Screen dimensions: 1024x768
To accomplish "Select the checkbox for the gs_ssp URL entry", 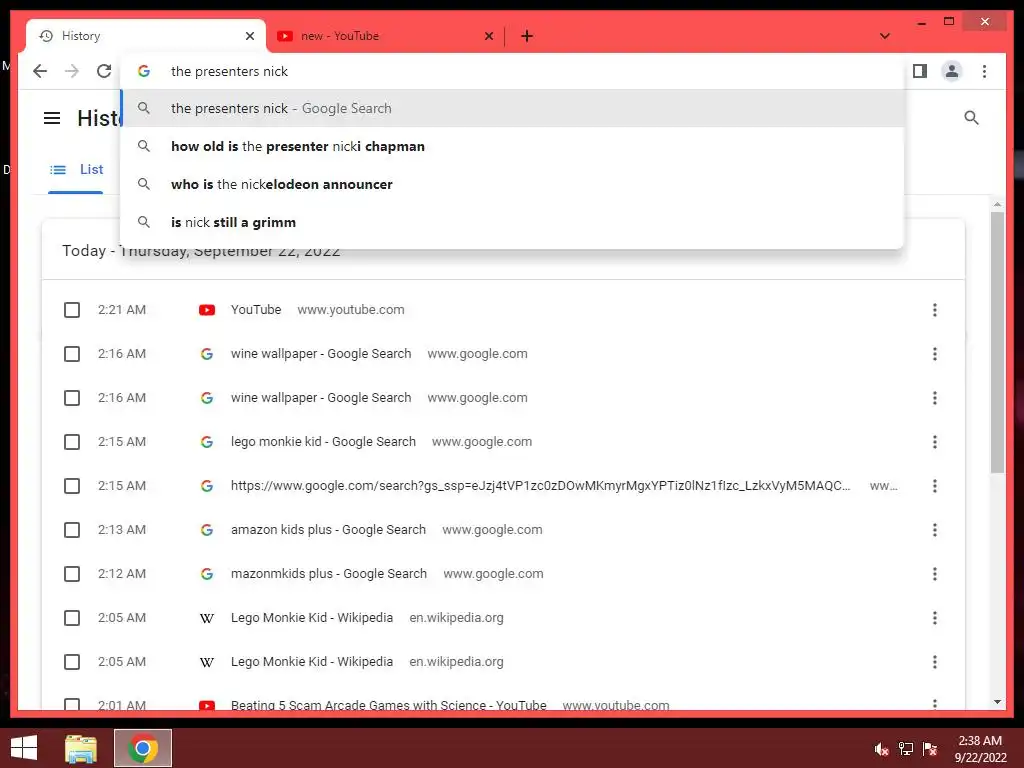I will pyautogui.click(x=72, y=486).
